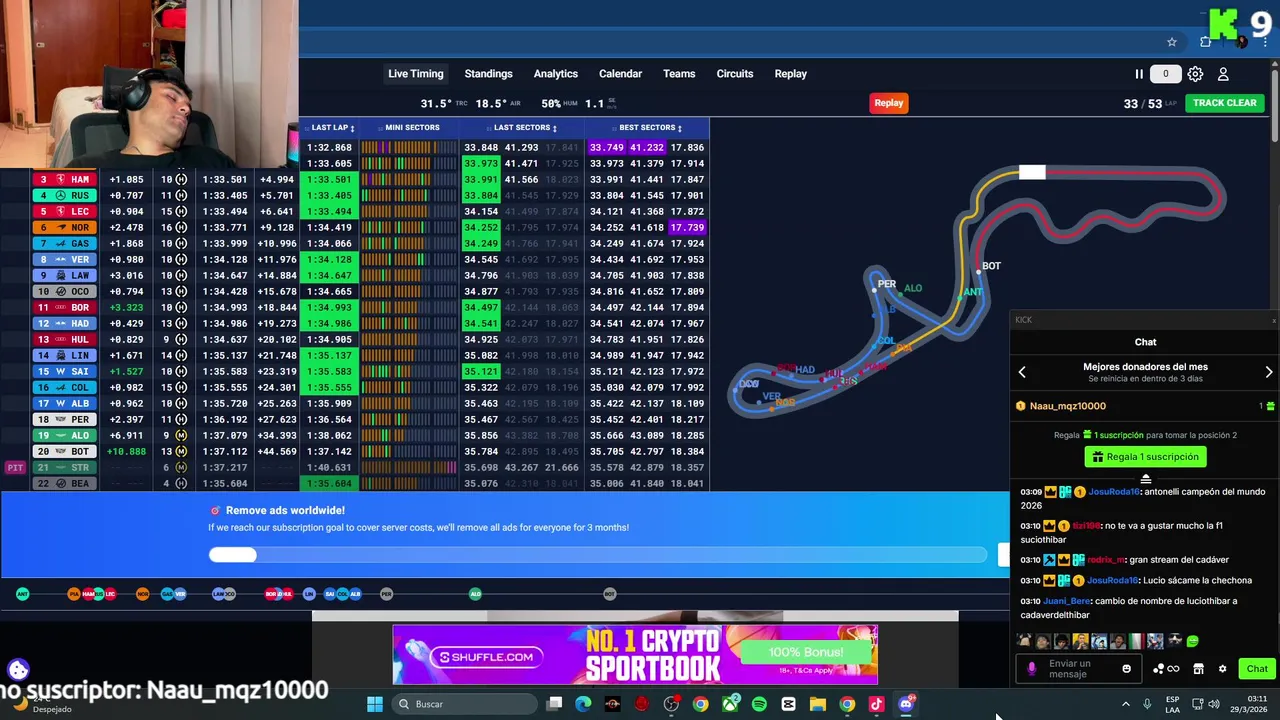Expand the system tray hidden icons chevron
Viewport: 1280px width, 720px height.
[1125, 704]
